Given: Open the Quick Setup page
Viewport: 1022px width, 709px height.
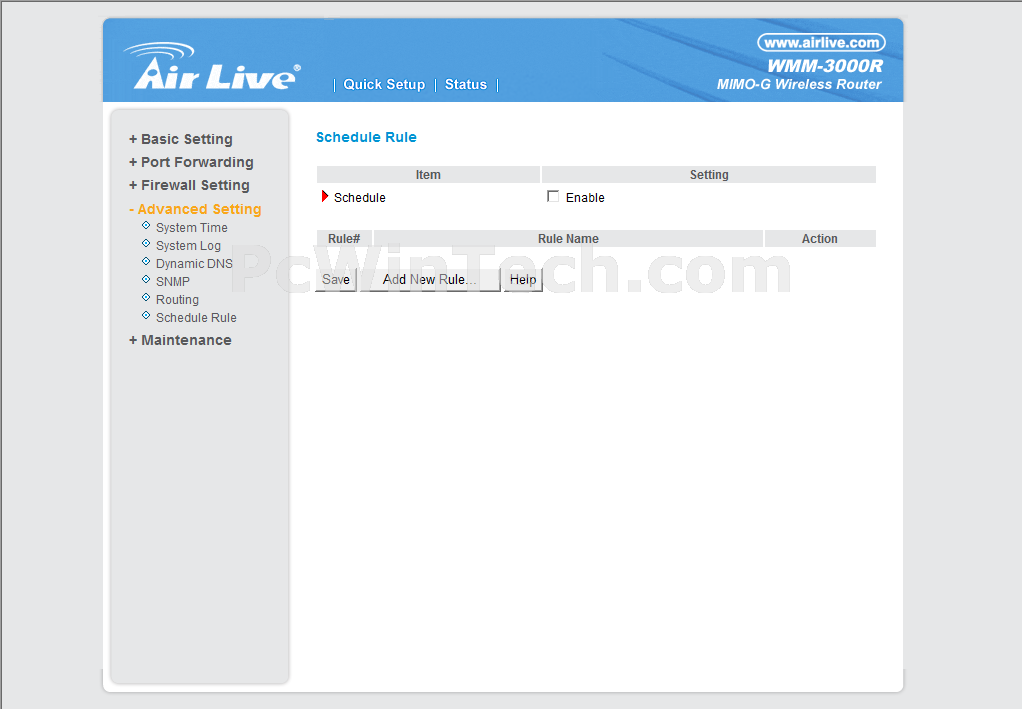Looking at the screenshot, I should [x=384, y=85].
